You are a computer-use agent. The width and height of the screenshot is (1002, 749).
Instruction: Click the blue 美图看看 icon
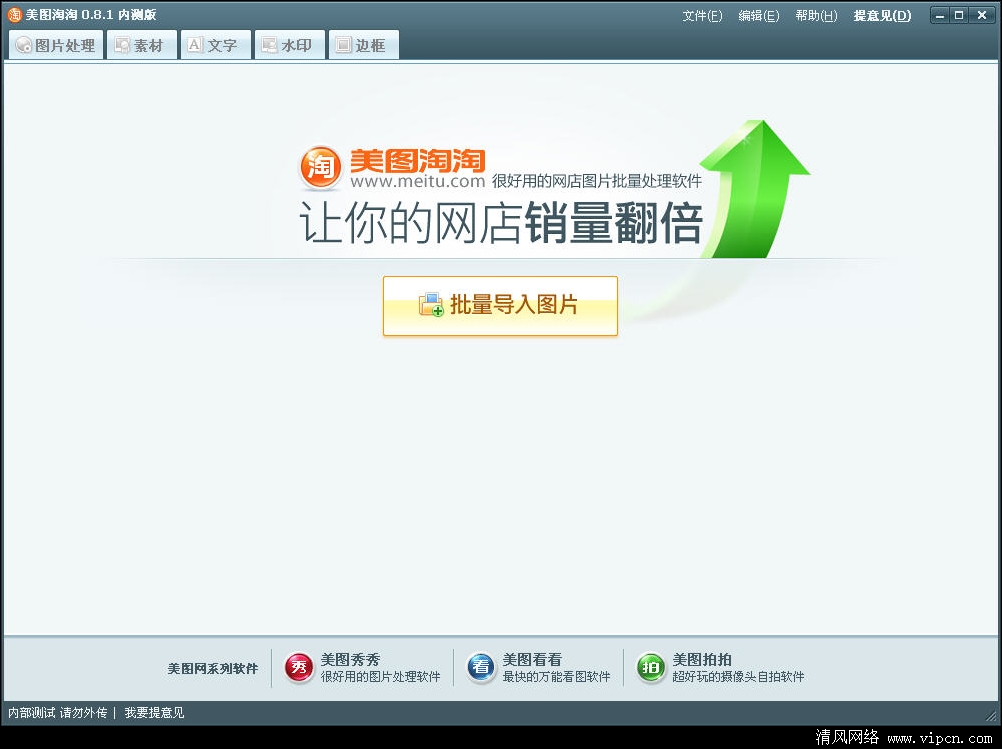[x=481, y=668]
